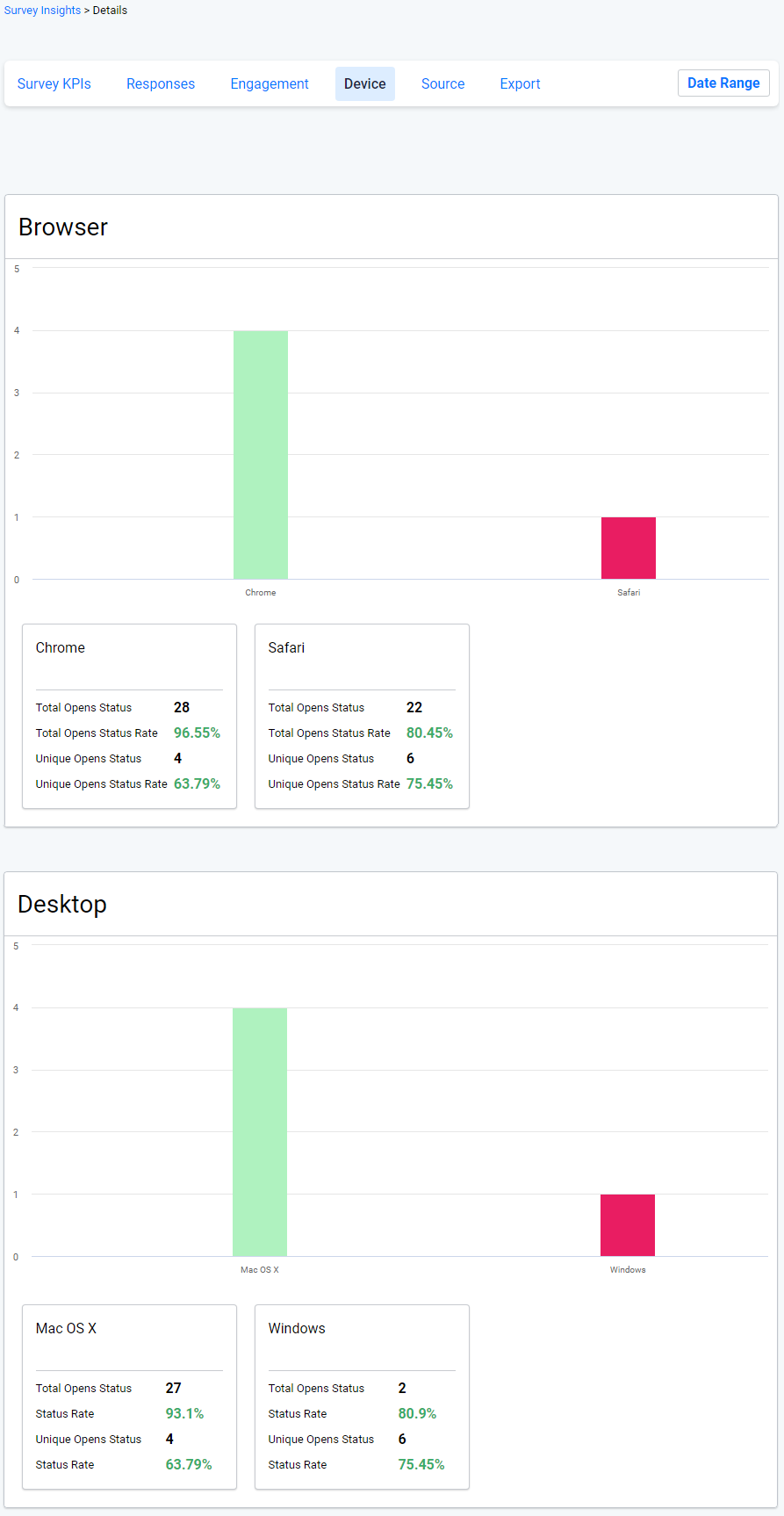Click Safari's Unique Opens Status value 6

coord(410,759)
